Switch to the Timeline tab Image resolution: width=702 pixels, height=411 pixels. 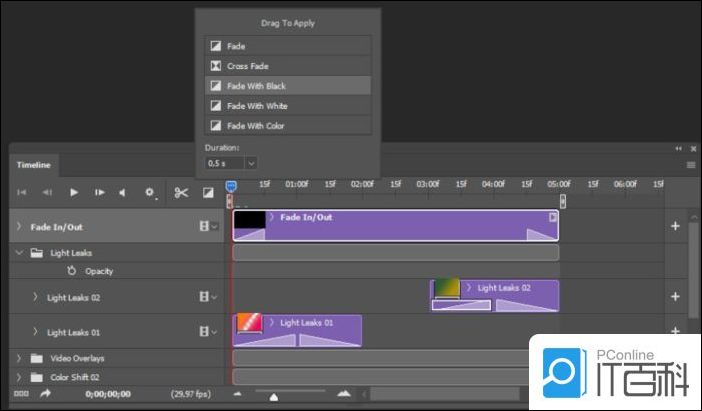(x=34, y=165)
